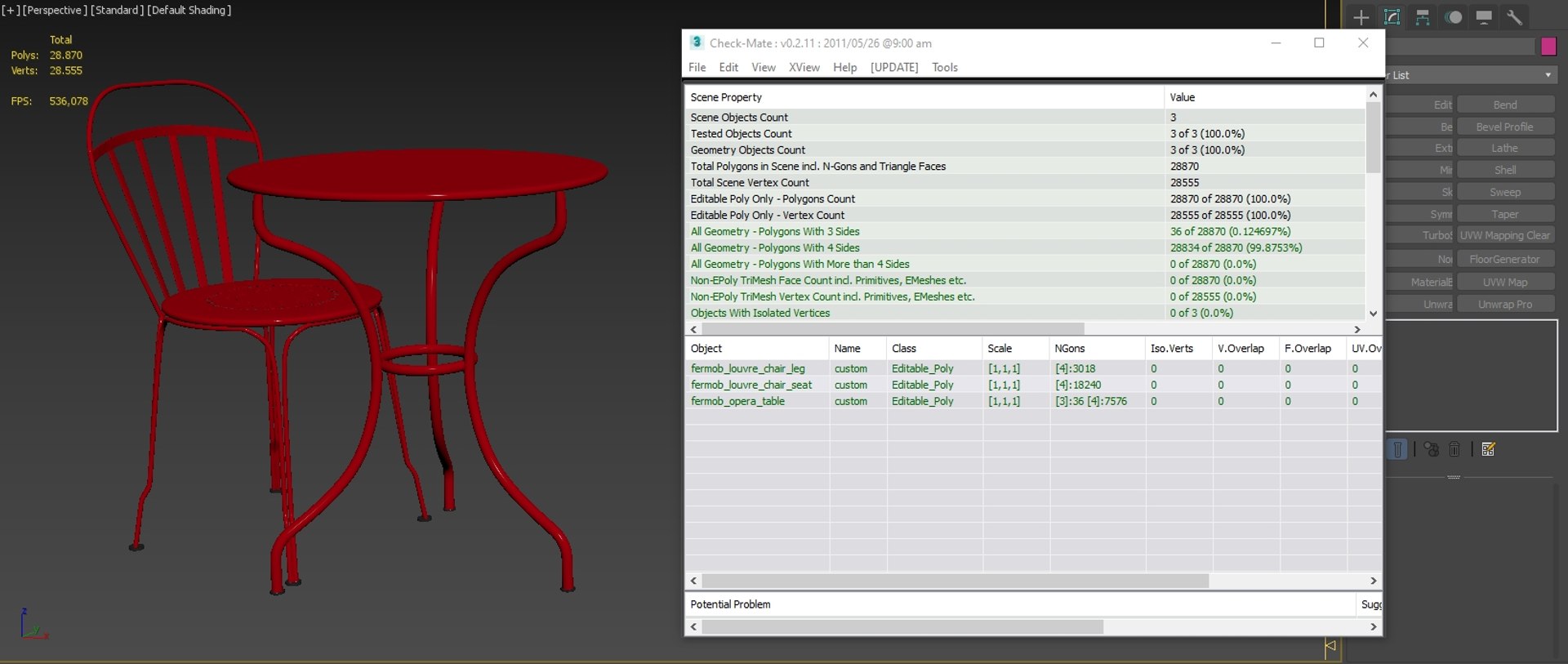Open the File menu in Check-Mate
Image resolution: width=1568 pixels, height=664 pixels.
click(697, 67)
